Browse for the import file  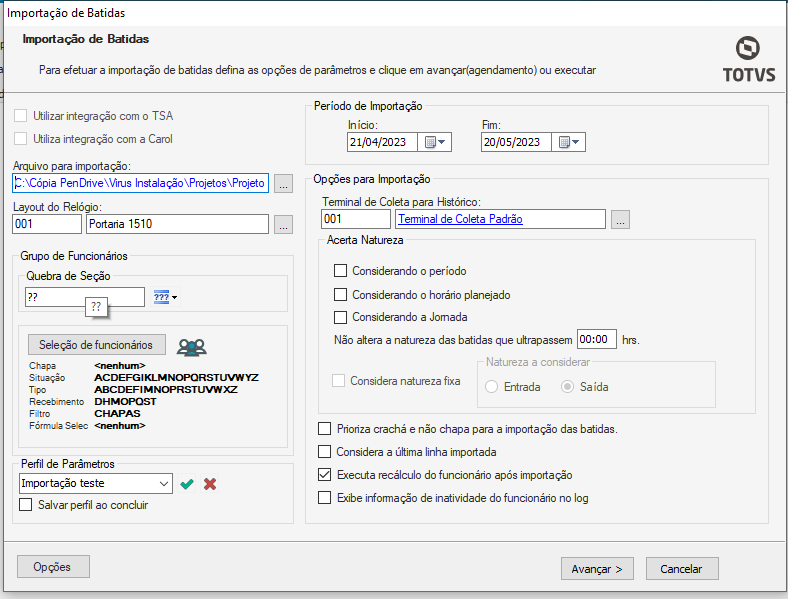click(x=283, y=184)
